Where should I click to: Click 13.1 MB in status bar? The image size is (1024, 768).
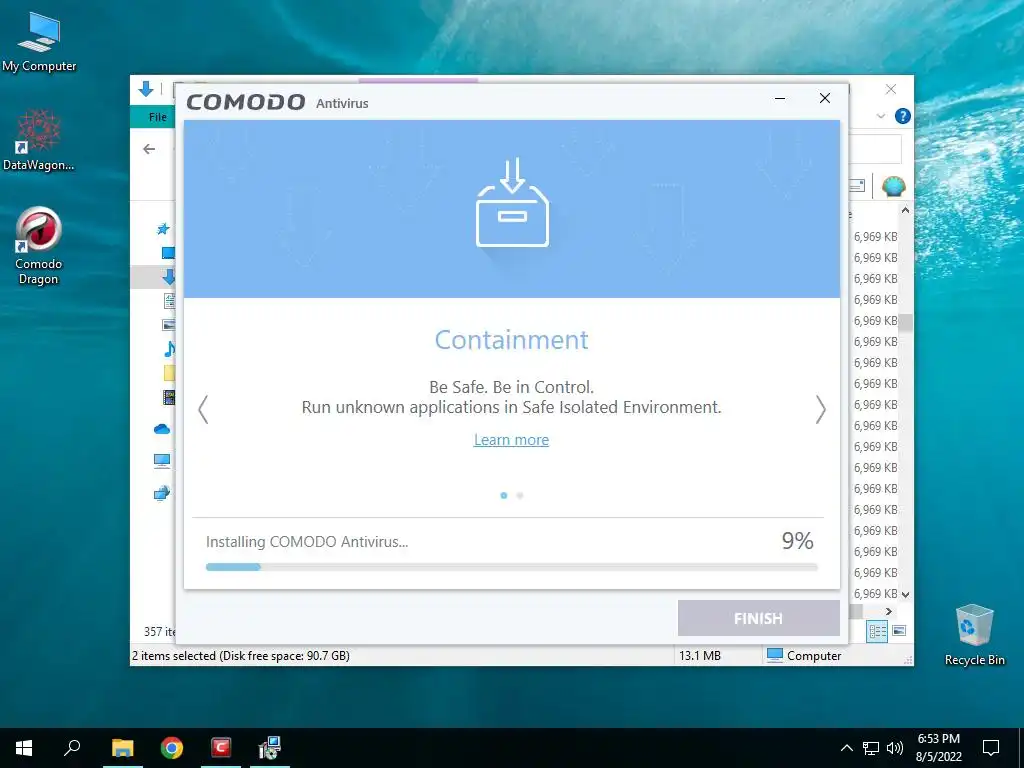click(700, 656)
